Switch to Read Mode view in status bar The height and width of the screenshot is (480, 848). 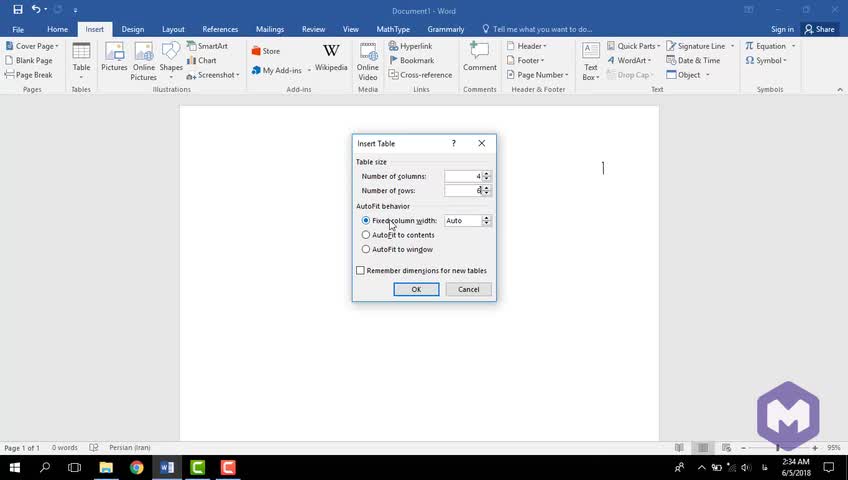click(x=679, y=448)
